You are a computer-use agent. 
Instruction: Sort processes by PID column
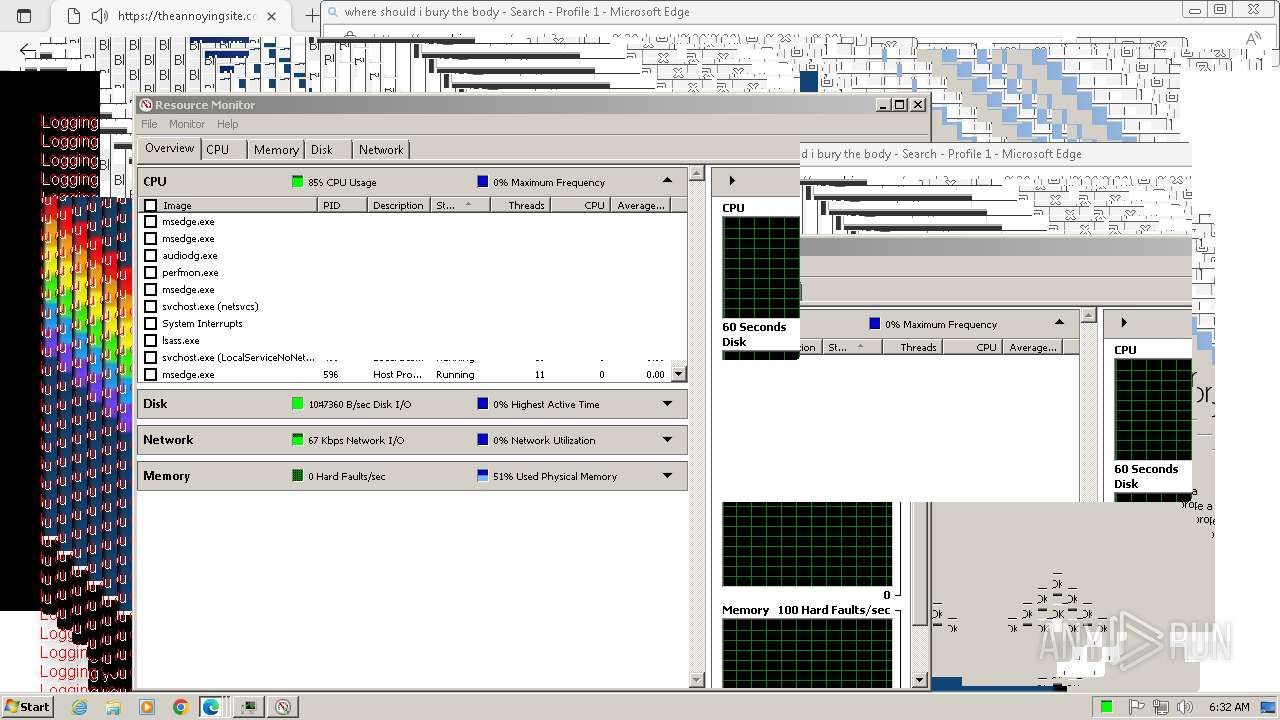click(343, 205)
